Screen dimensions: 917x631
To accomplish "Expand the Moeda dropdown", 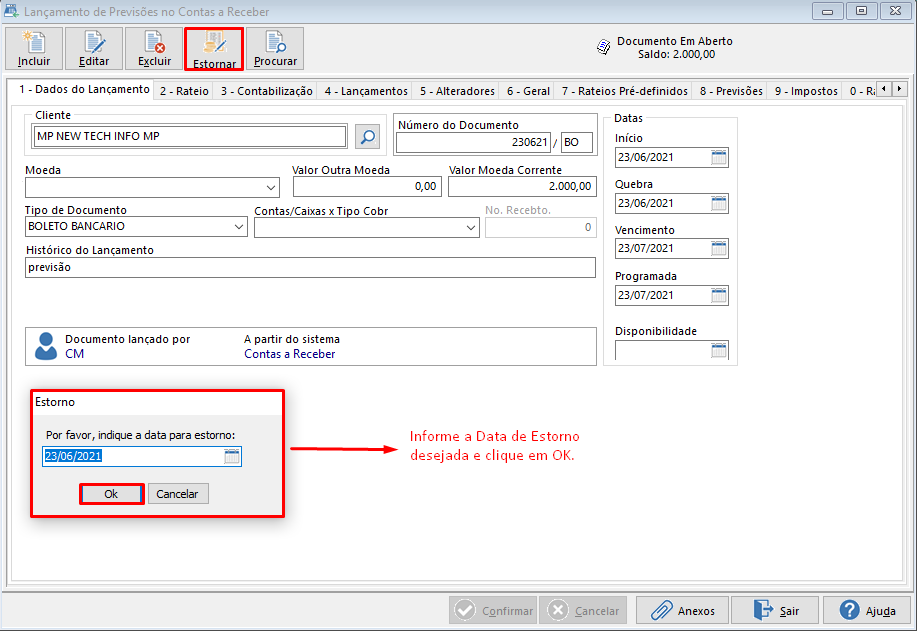I will coord(271,188).
